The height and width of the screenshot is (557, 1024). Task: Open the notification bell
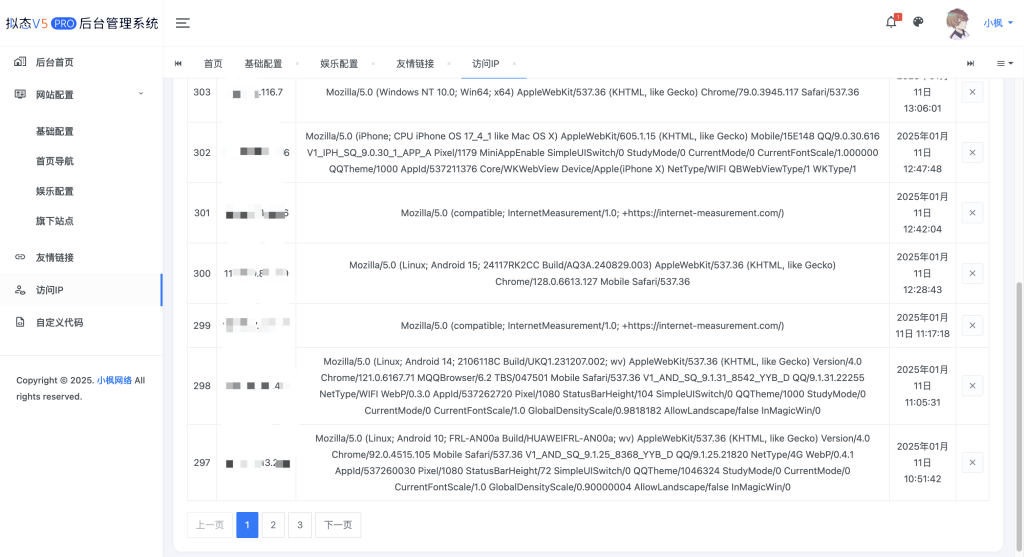click(x=891, y=22)
